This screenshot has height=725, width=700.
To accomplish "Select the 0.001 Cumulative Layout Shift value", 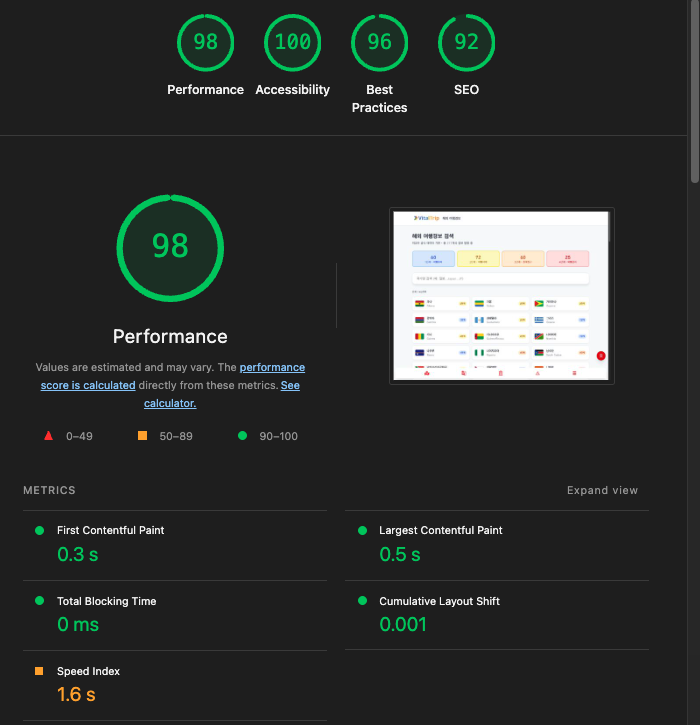I will pos(403,624).
